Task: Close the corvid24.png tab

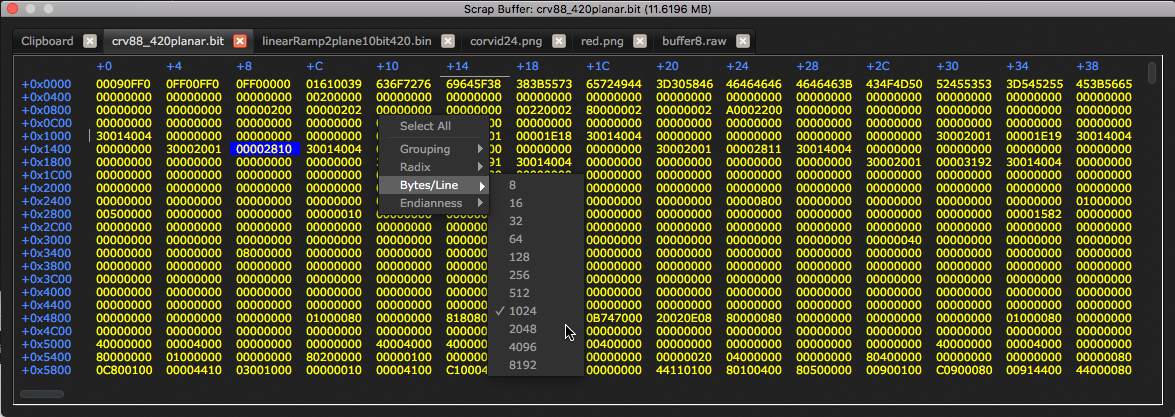Action: [559, 41]
